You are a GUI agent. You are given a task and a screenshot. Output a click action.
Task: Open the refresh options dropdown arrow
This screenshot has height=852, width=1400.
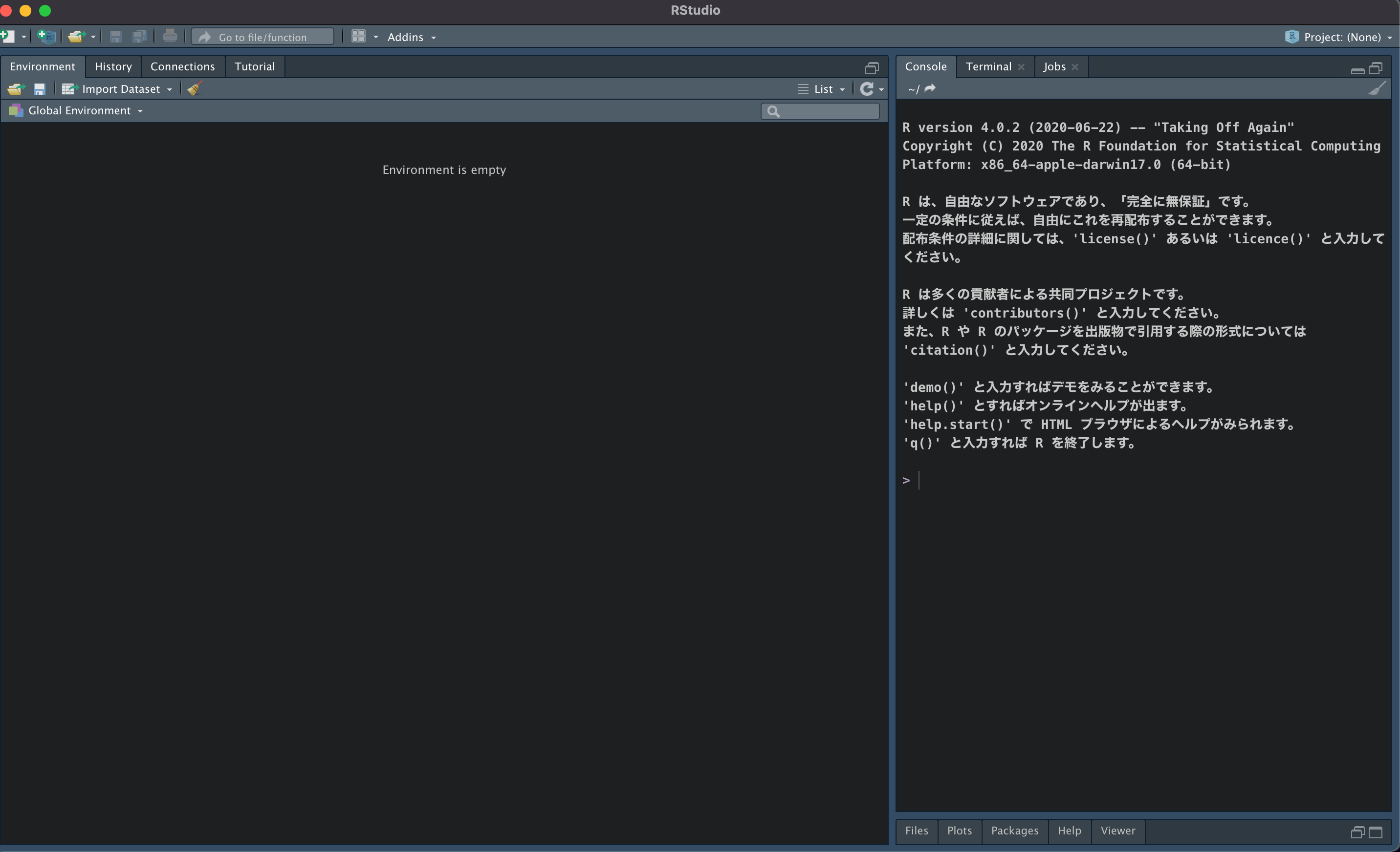(881, 90)
